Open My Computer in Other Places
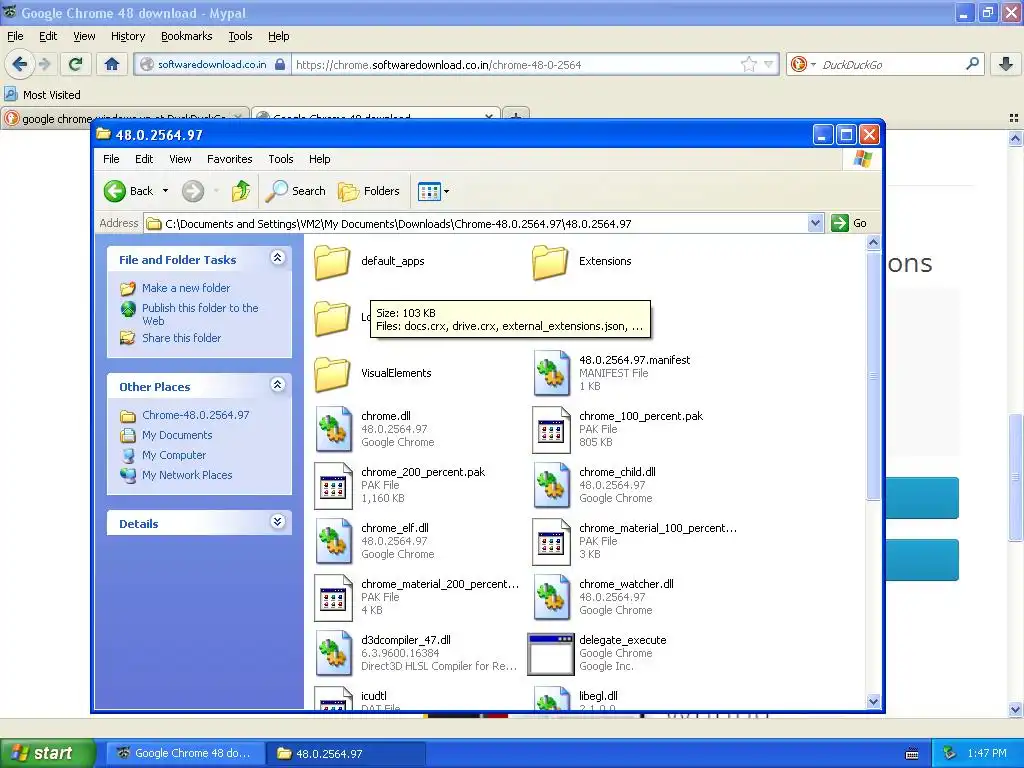 pyautogui.click(x=174, y=455)
